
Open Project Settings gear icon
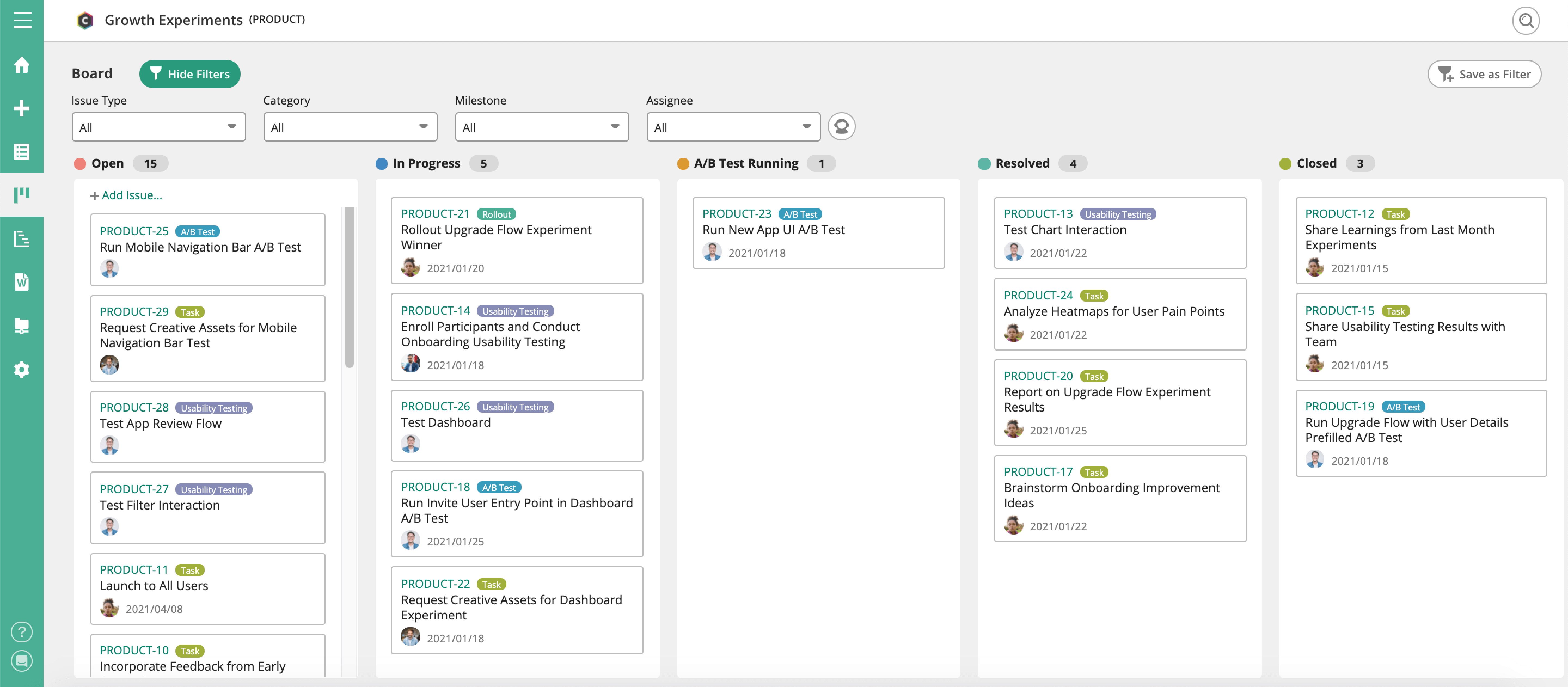coord(22,369)
